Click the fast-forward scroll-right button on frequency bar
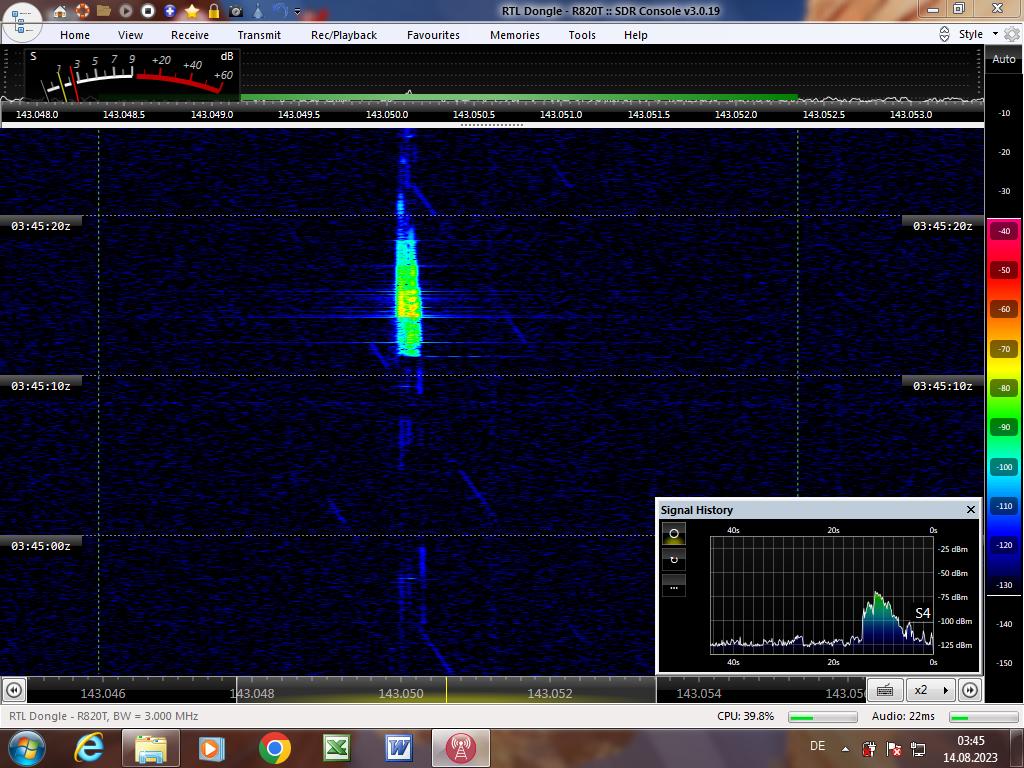1024x768 pixels. [x=970, y=690]
